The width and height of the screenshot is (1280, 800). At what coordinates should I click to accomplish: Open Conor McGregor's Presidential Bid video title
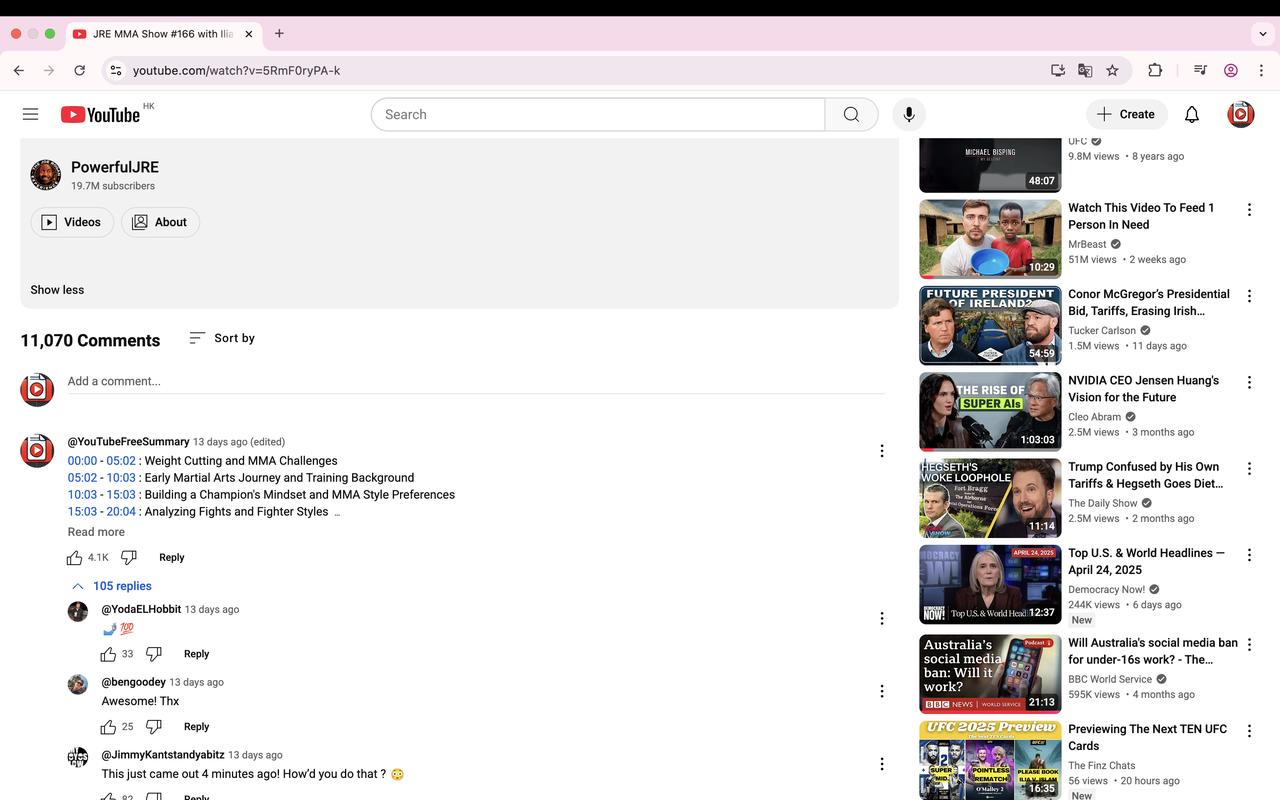[x=1148, y=302]
